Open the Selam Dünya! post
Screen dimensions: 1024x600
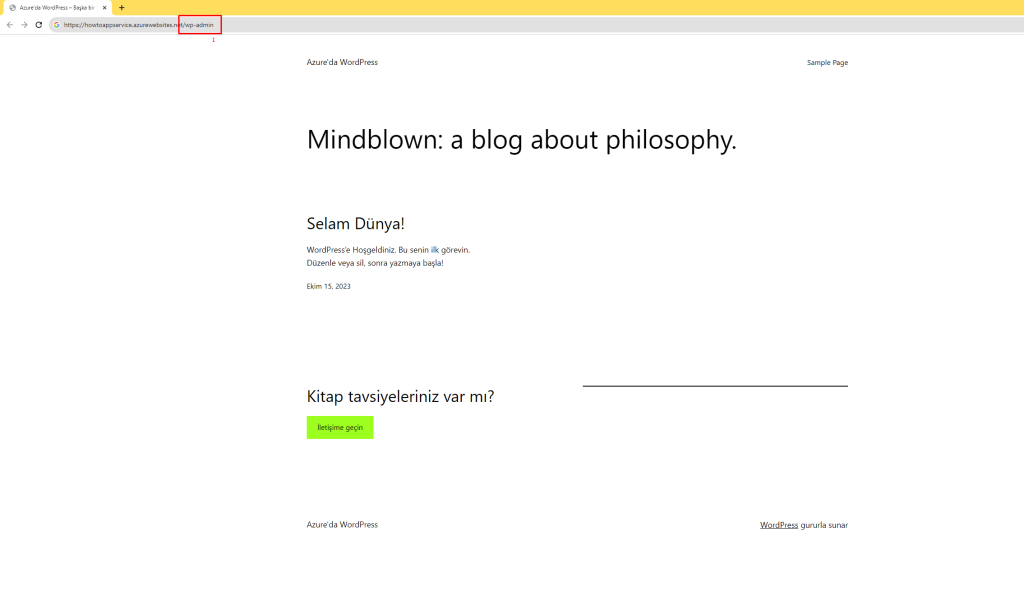click(x=355, y=224)
